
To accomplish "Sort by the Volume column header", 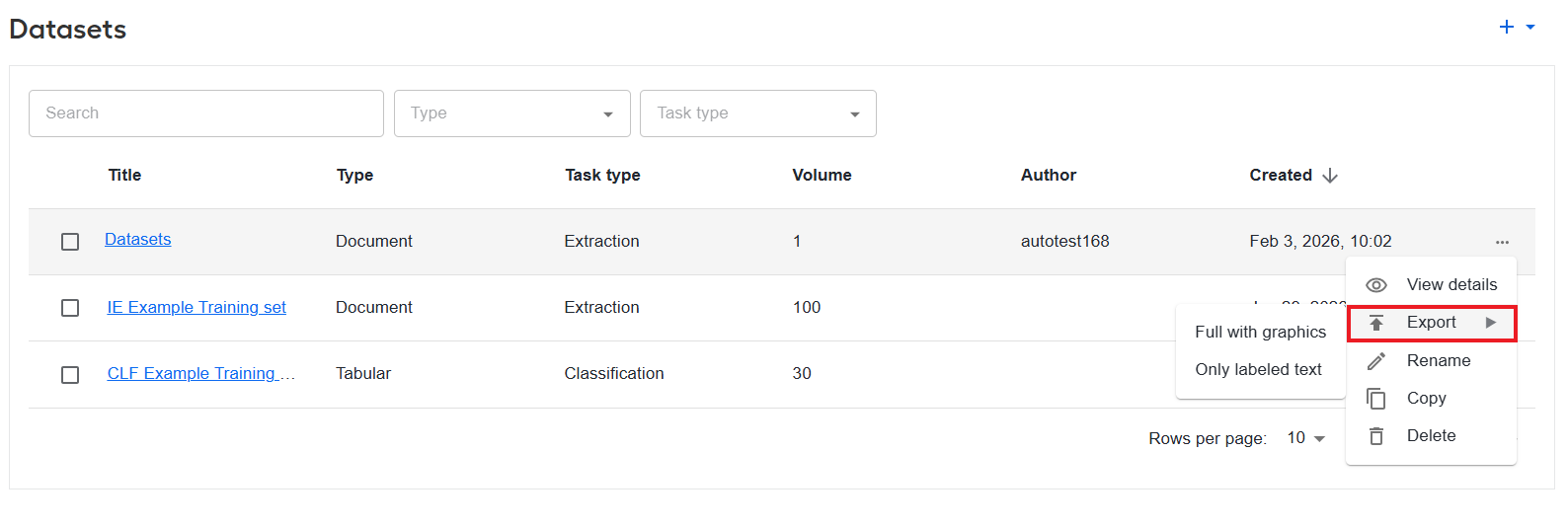I will [x=822, y=176].
